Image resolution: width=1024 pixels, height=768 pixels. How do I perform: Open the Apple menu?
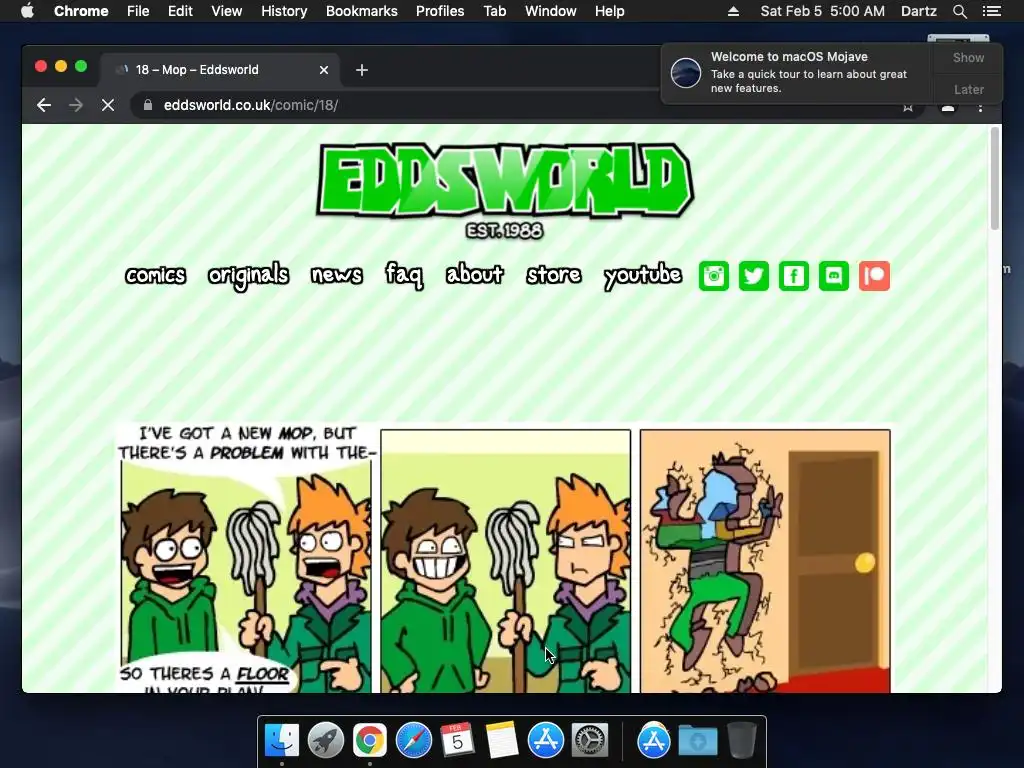tap(27, 11)
